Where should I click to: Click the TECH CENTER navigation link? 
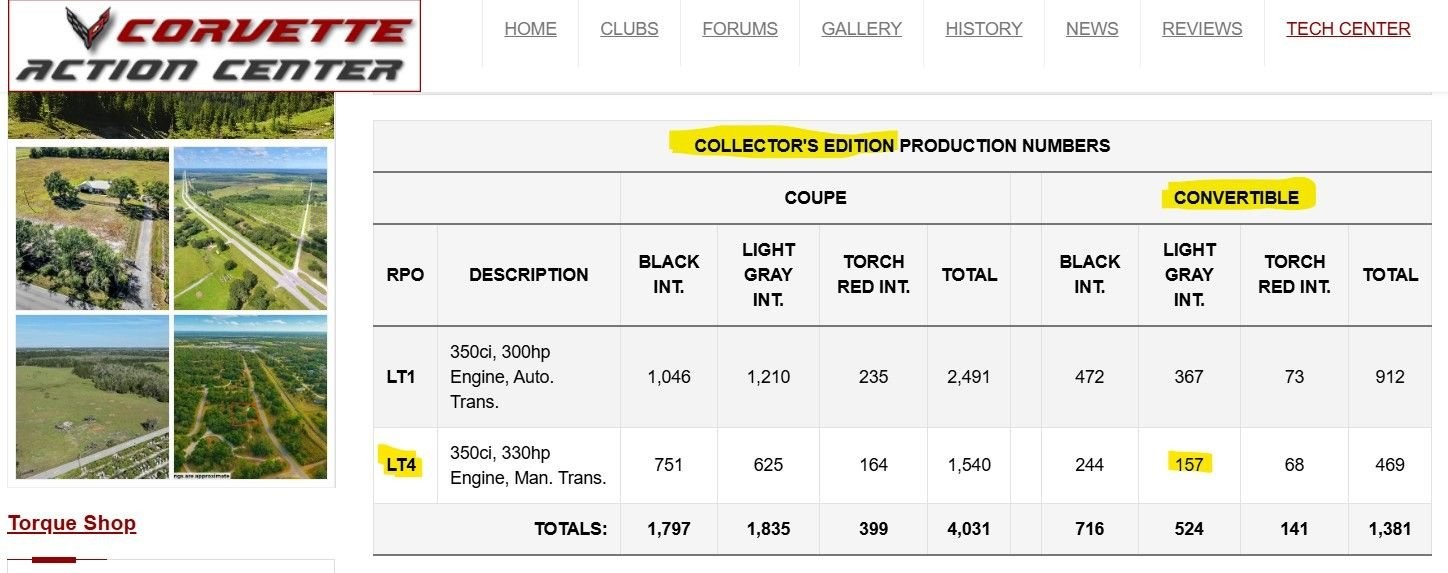[1348, 29]
